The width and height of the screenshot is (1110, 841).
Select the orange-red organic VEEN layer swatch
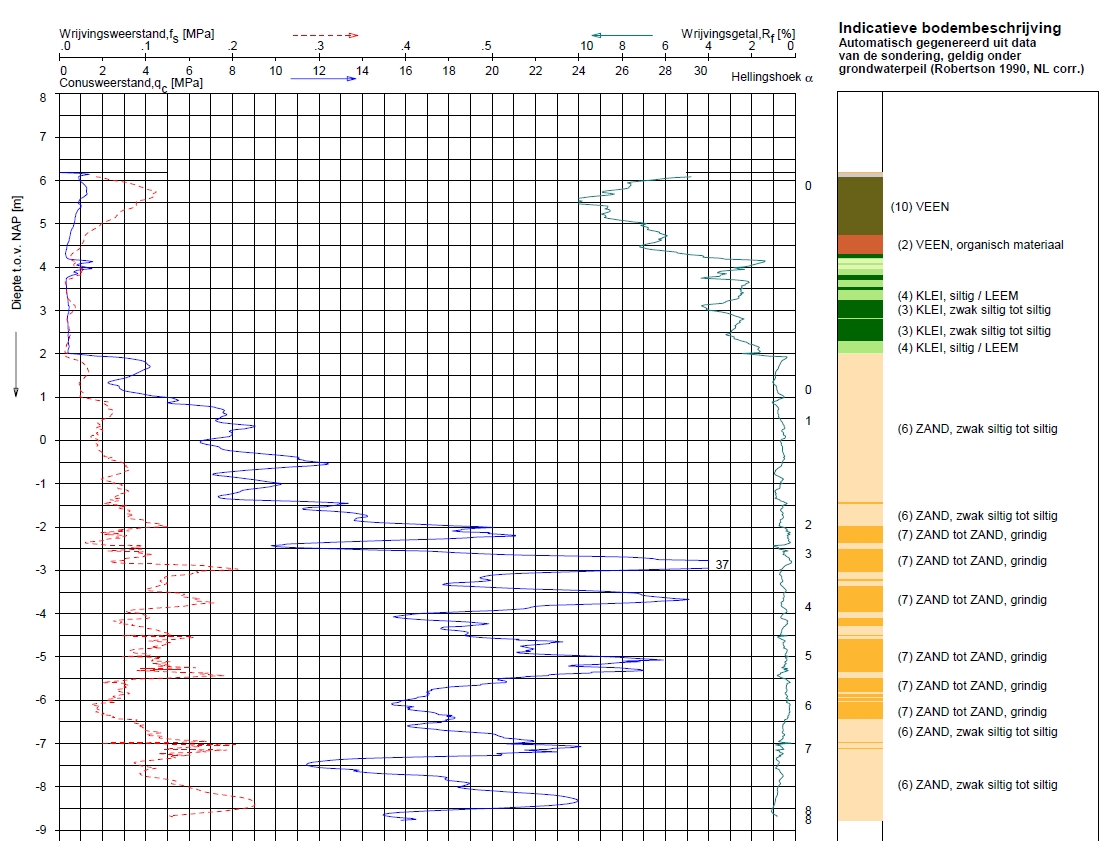coord(860,244)
